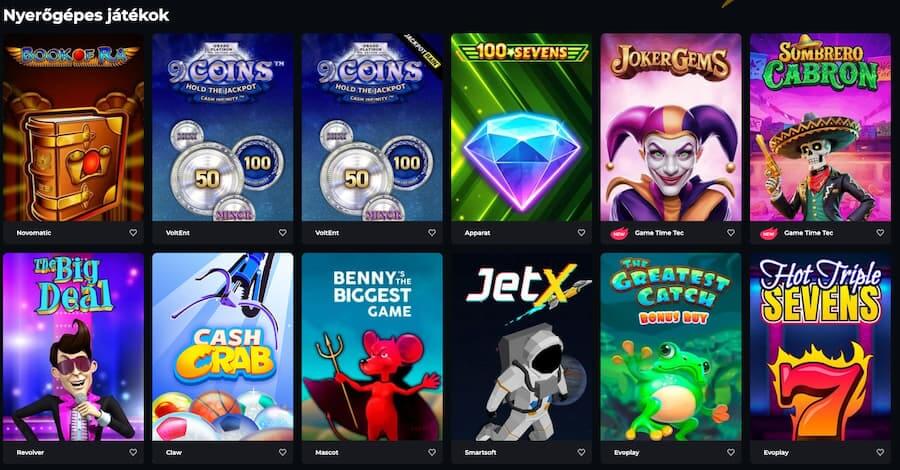Viewport: 900px width, 470px height.
Task: Click the NEW badge under Joker Gems
Action: pos(619,233)
